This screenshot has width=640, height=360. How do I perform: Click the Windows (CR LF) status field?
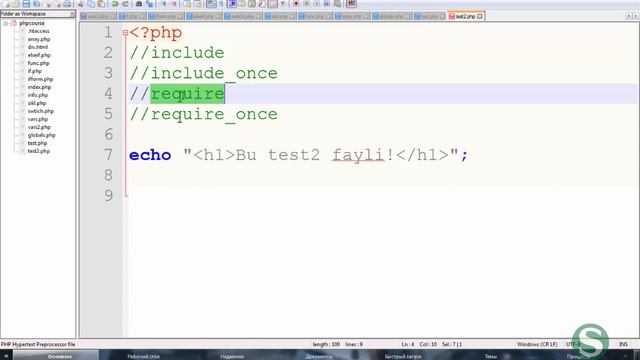point(537,344)
